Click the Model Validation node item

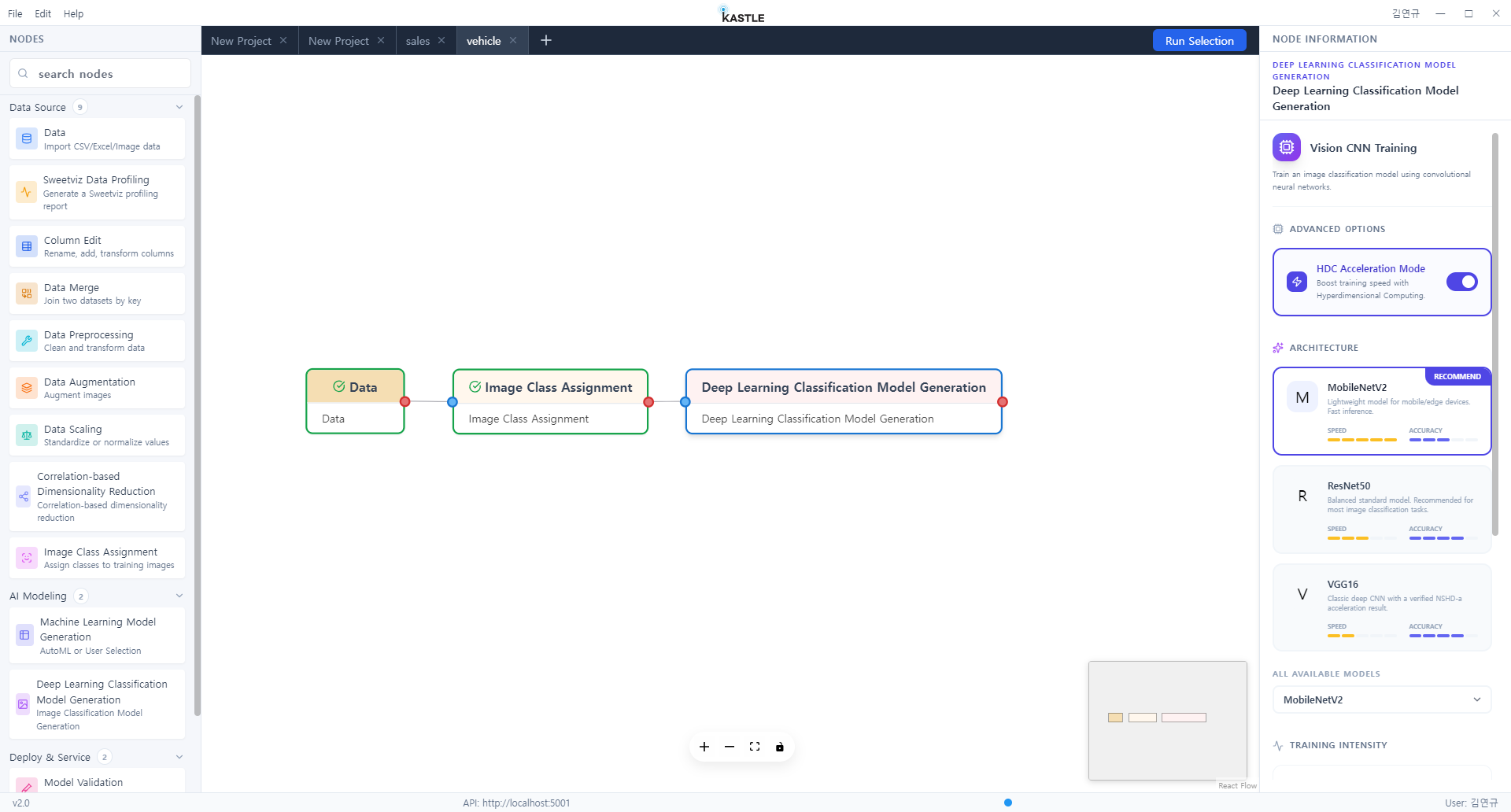pos(98,782)
